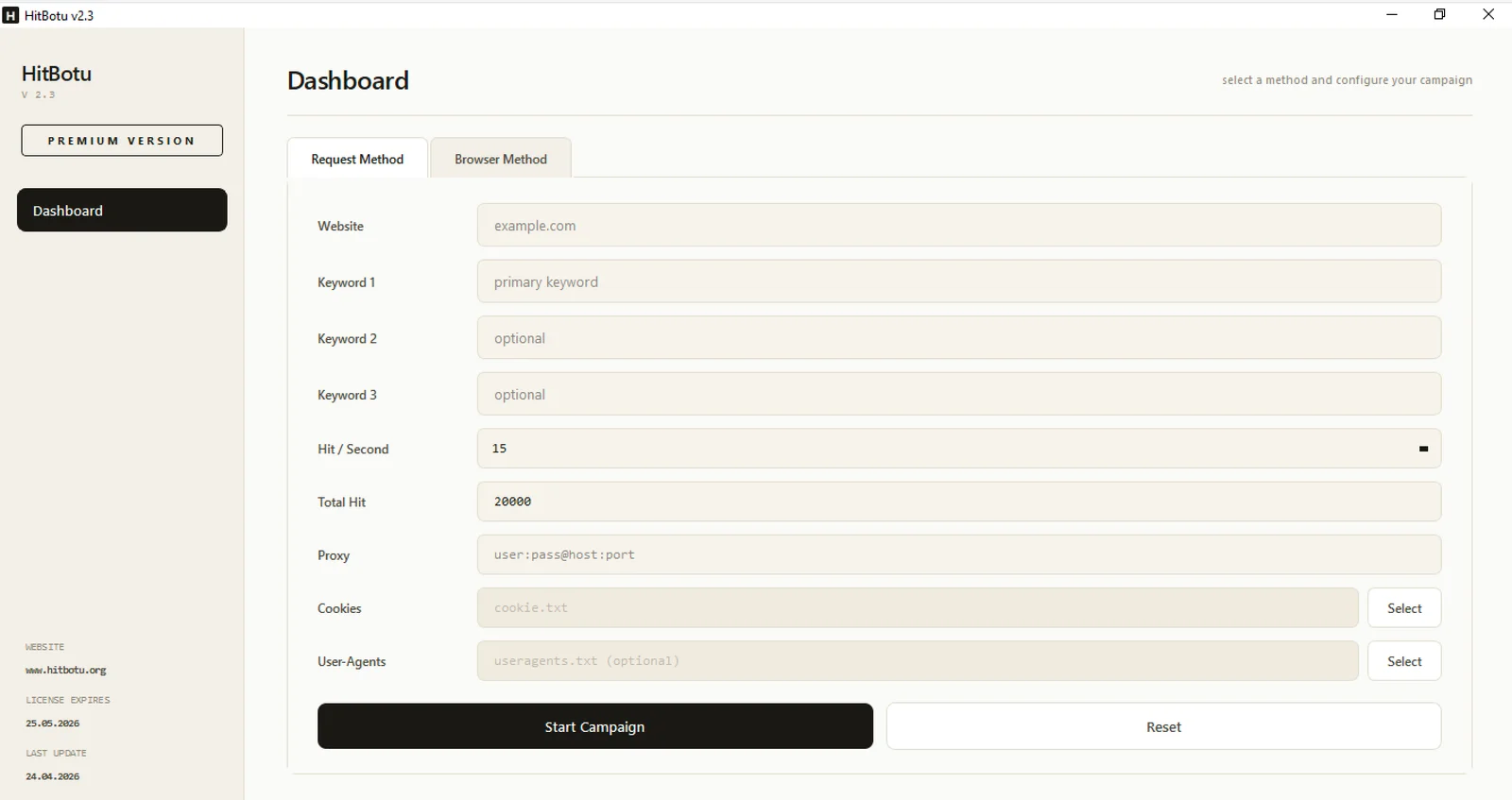Click the Keyword 1 primary keyword field
Screen dimensions: 1512x800
tap(959, 281)
